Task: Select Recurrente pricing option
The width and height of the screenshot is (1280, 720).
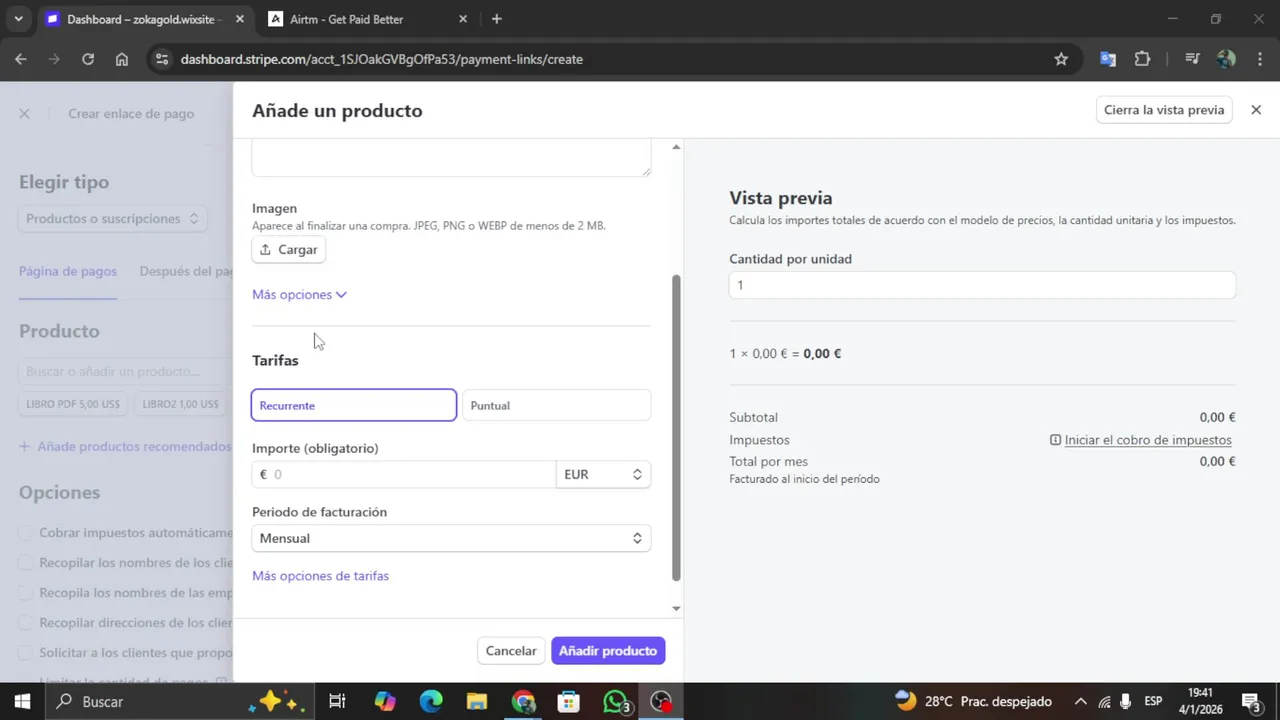Action: click(354, 405)
